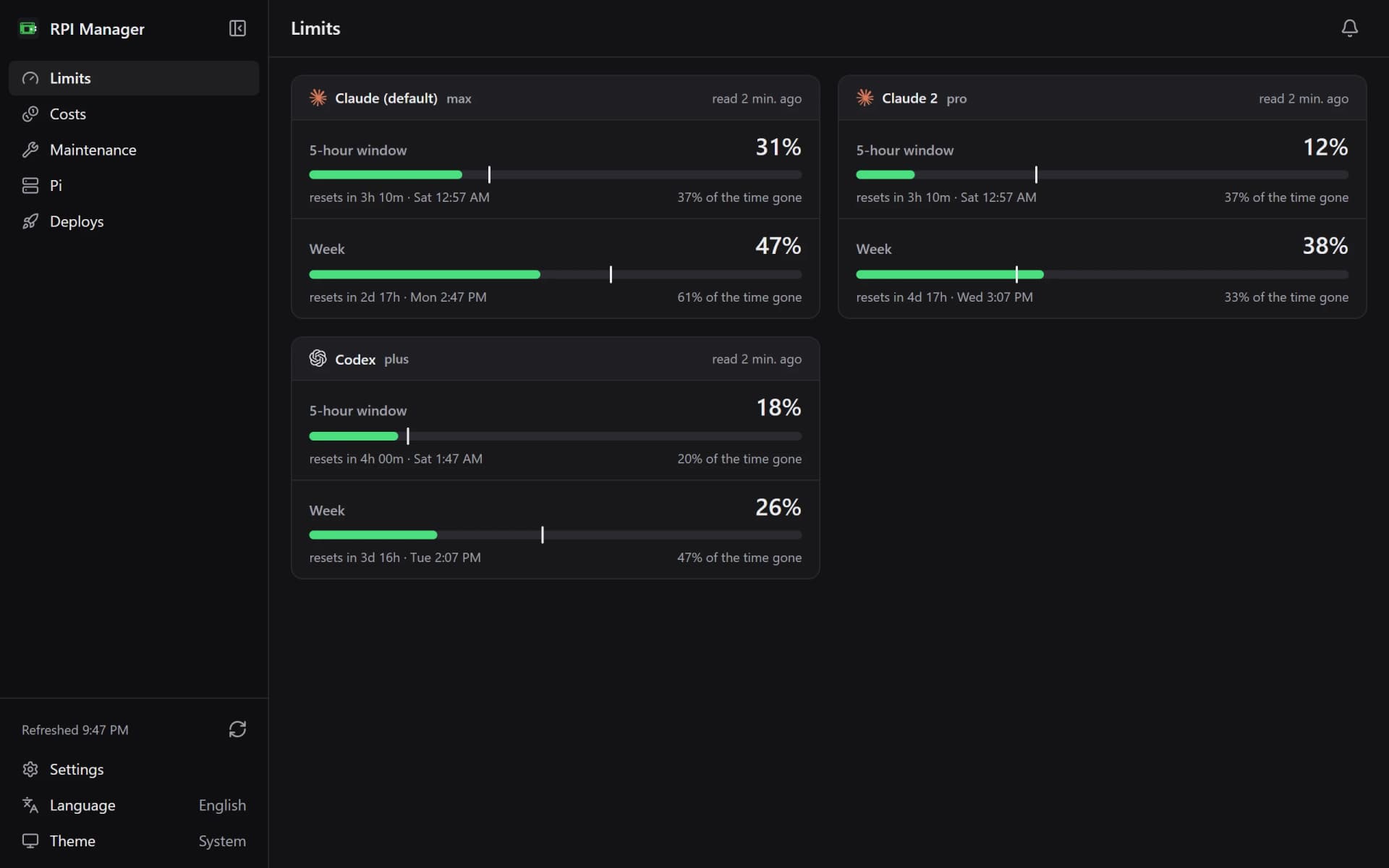Click the wrench icon beside Maintenance
The image size is (1389, 868).
[x=30, y=150]
